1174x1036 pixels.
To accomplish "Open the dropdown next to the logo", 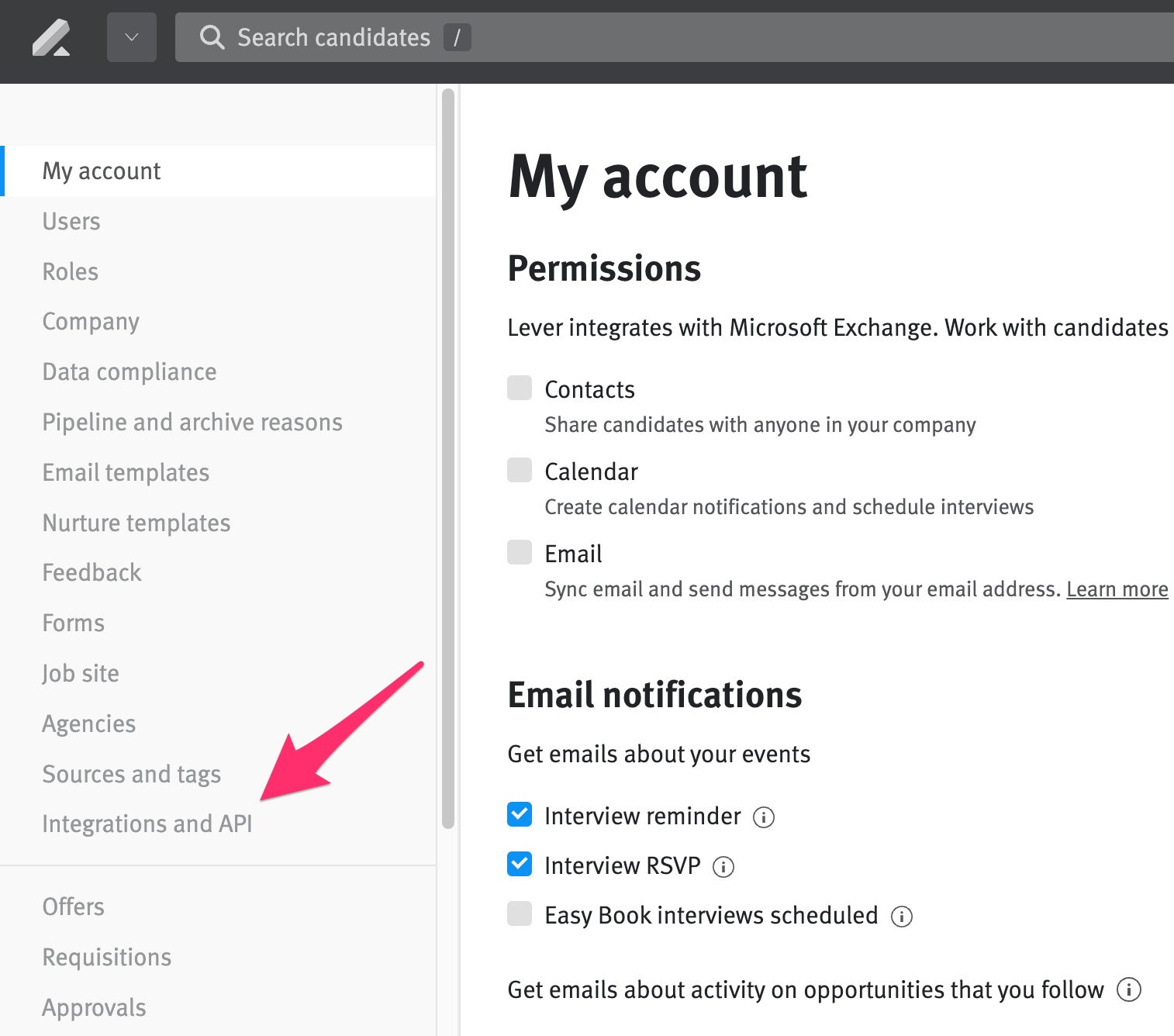I will pos(132,37).
